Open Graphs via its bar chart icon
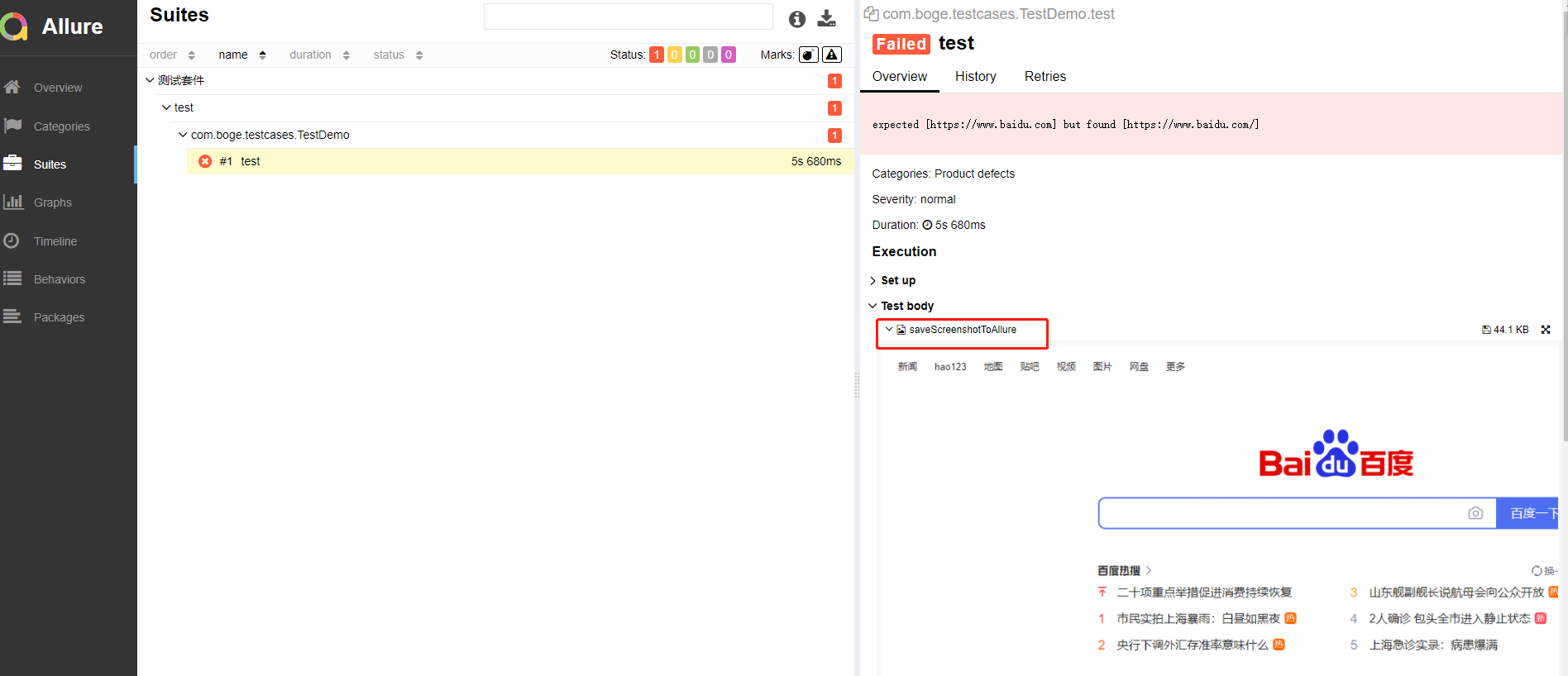This screenshot has height=676, width=1568. point(12,202)
